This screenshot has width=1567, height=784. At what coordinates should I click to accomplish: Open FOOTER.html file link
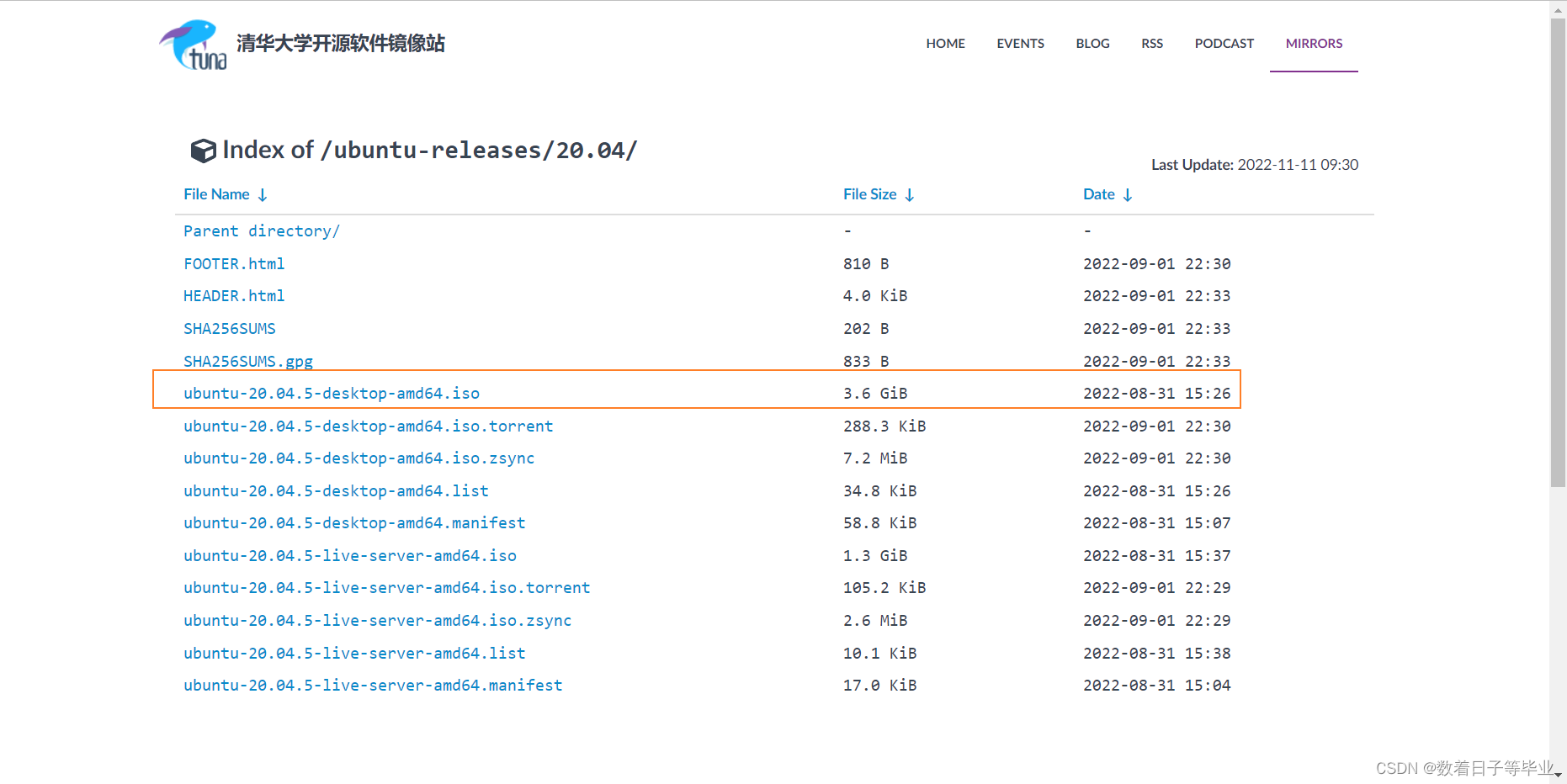(234, 264)
